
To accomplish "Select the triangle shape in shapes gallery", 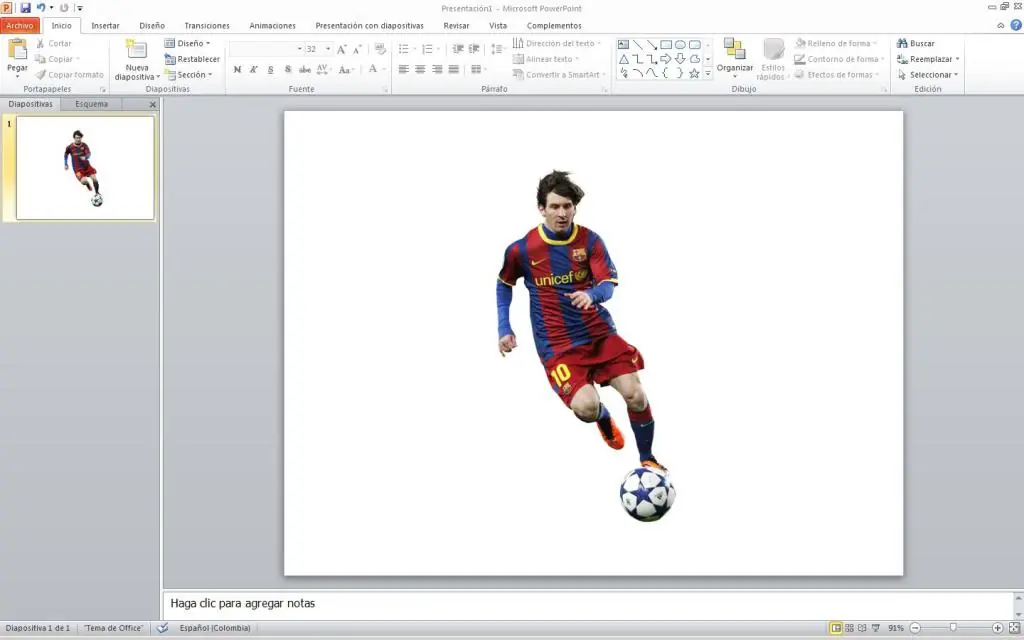I will [624, 59].
